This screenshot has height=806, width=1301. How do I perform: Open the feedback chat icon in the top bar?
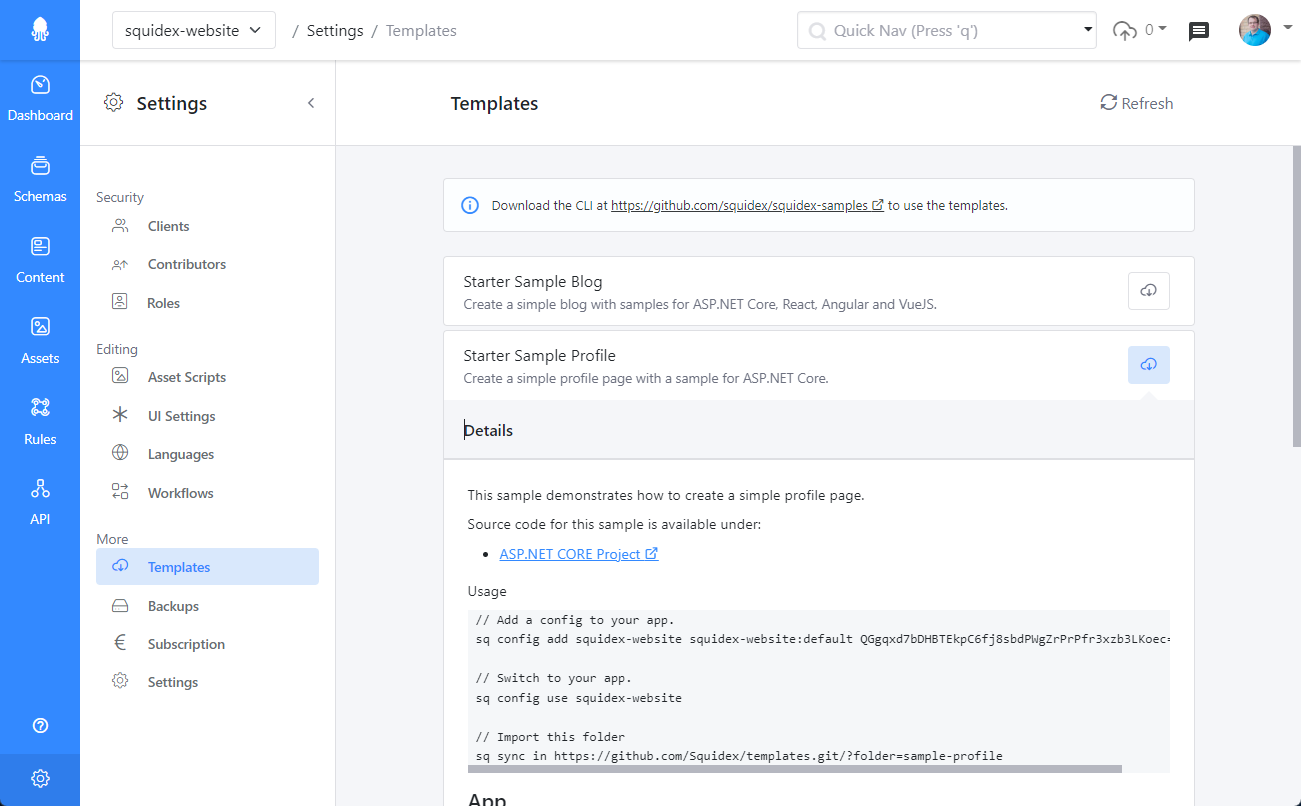(1198, 30)
